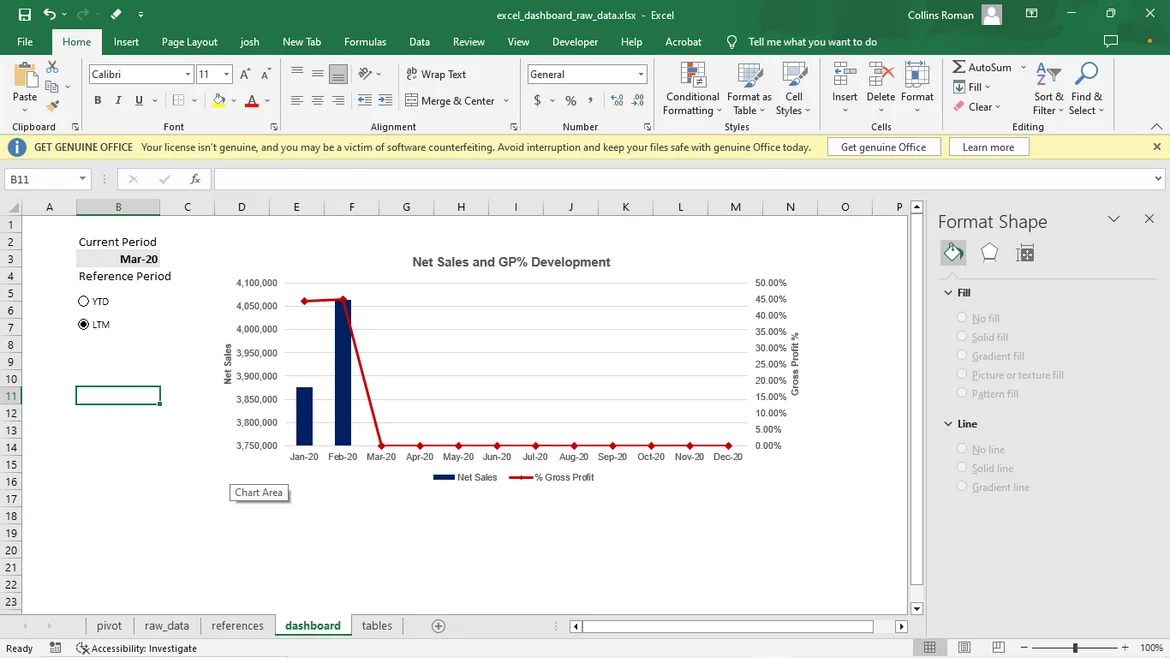Select the LTM radio button
1170x658 pixels.
84,324
